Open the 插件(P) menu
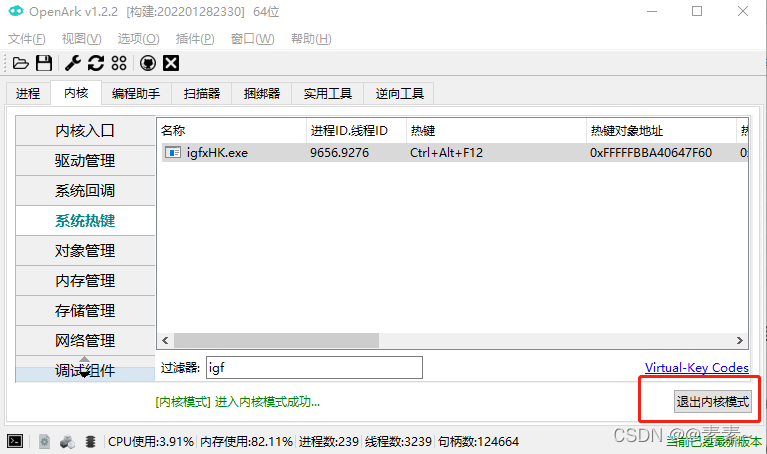 click(195, 39)
